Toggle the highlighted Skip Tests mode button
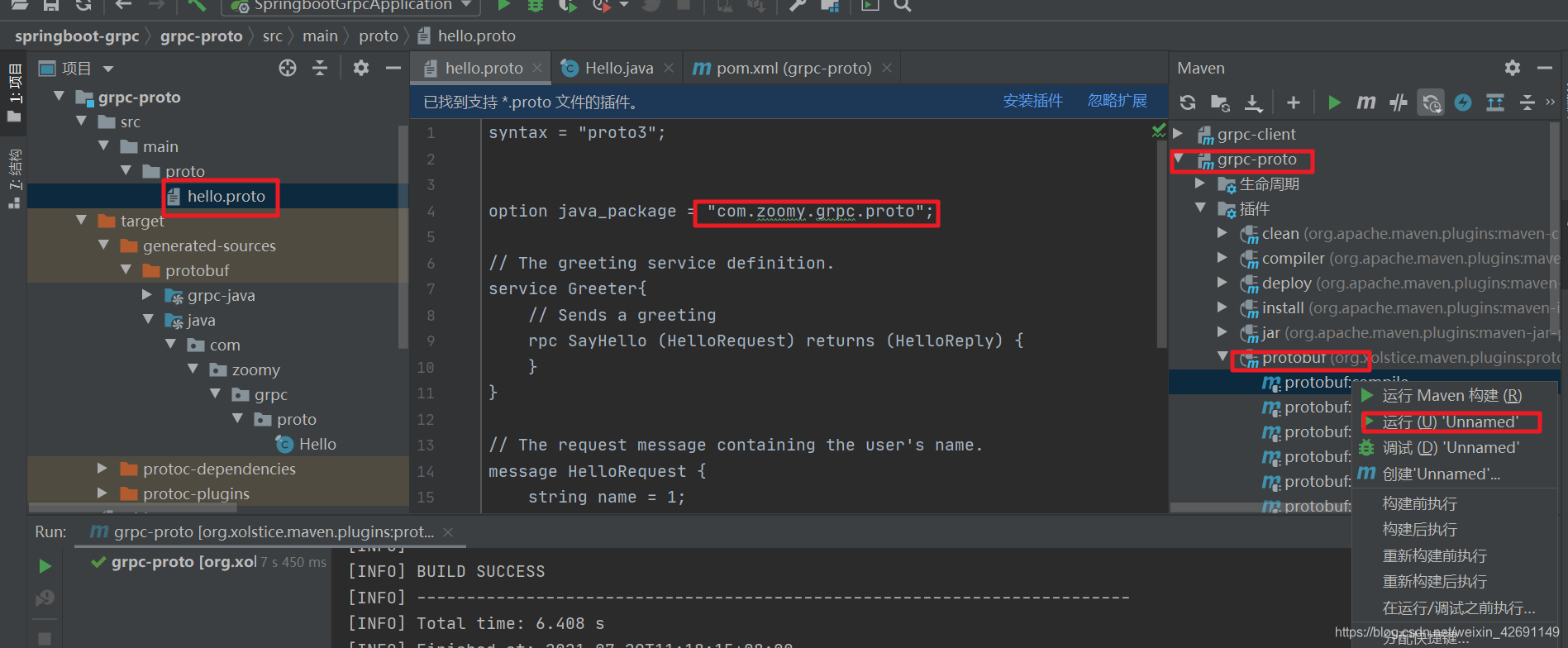 click(1431, 102)
